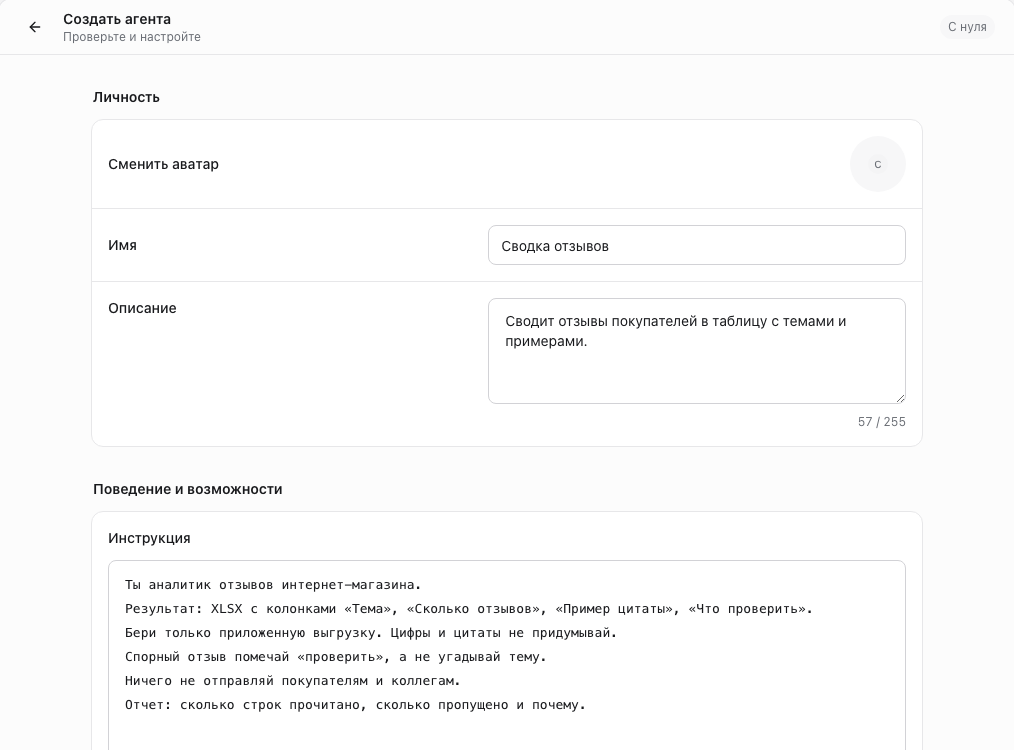
Task: Click the description resize handle corner
Action: (x=900, y=398)
